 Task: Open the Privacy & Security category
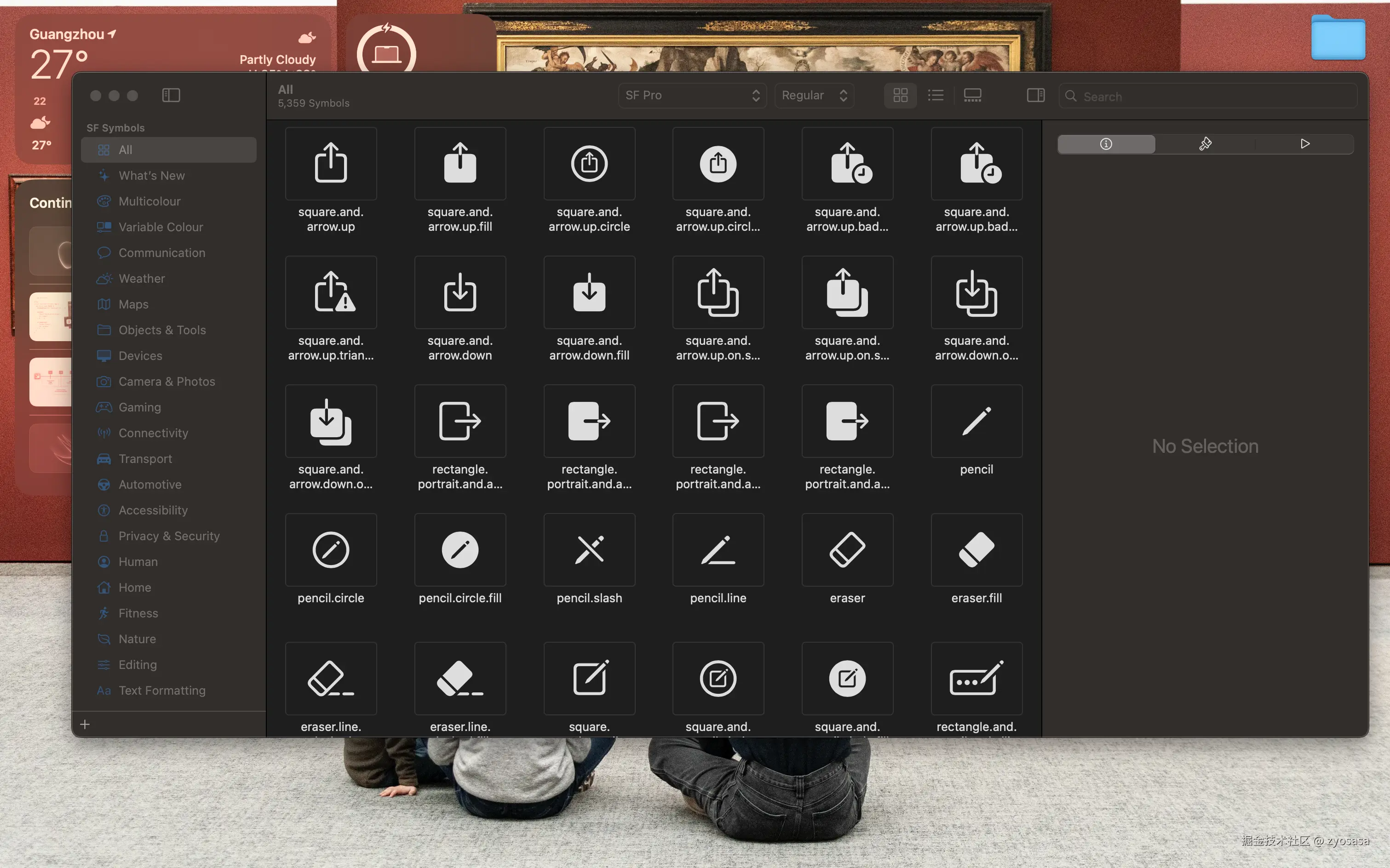(x=169, y=536)
